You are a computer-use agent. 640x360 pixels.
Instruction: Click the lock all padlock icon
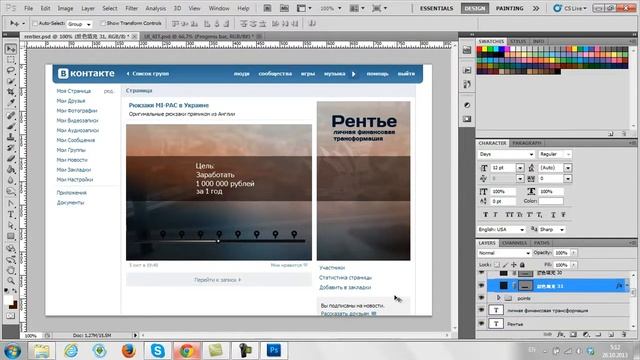[x=522, y=265]
